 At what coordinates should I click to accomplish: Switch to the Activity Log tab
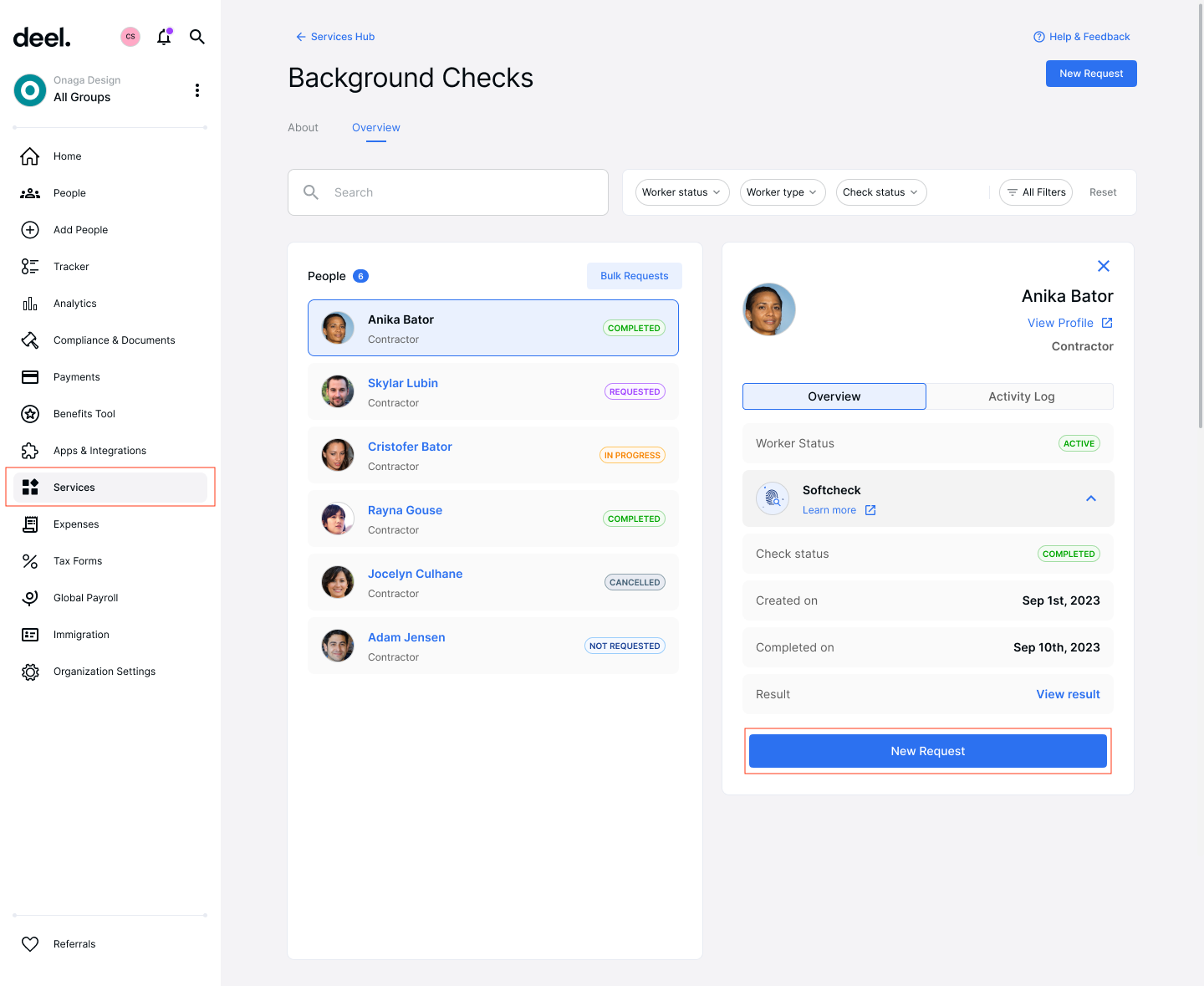1020,396
